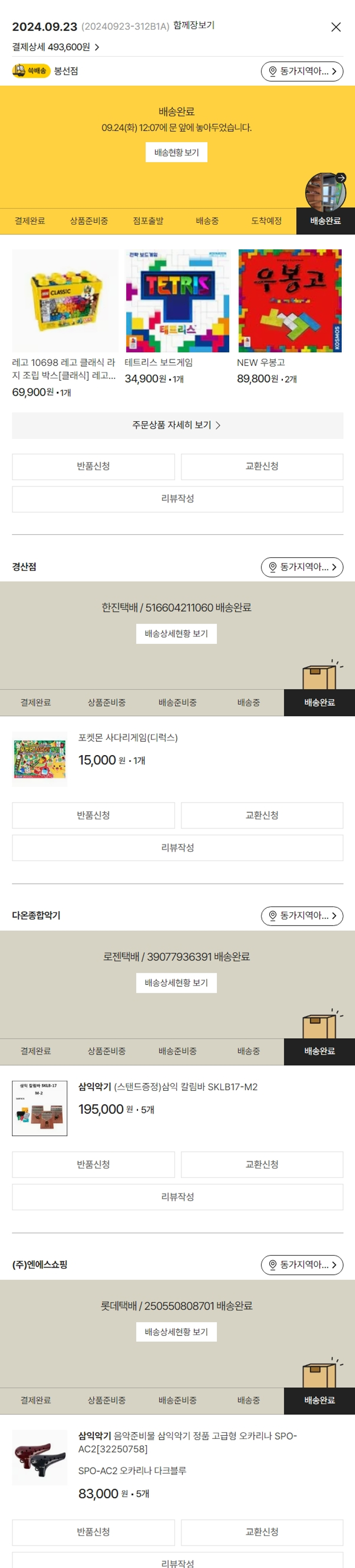This screenshot has width=355, height=1568.
Task: View 로젠택배 detailed delivery status
Action: pos(177,982)
